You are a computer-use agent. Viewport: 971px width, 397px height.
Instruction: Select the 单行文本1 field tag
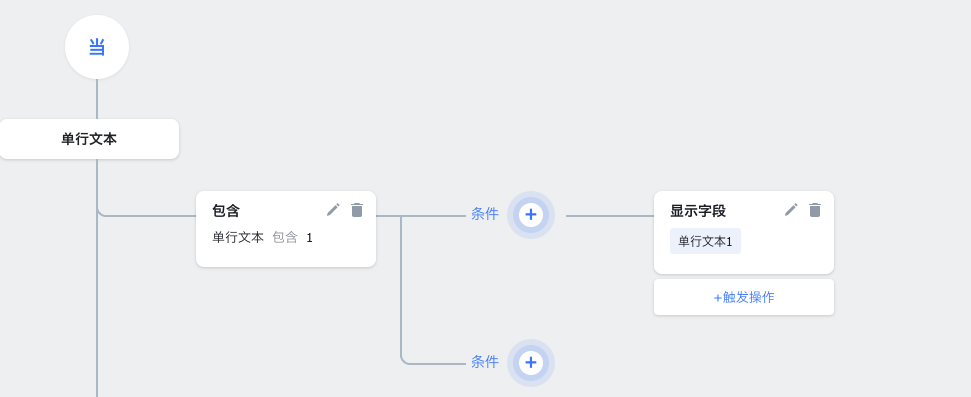click(705, 241)
